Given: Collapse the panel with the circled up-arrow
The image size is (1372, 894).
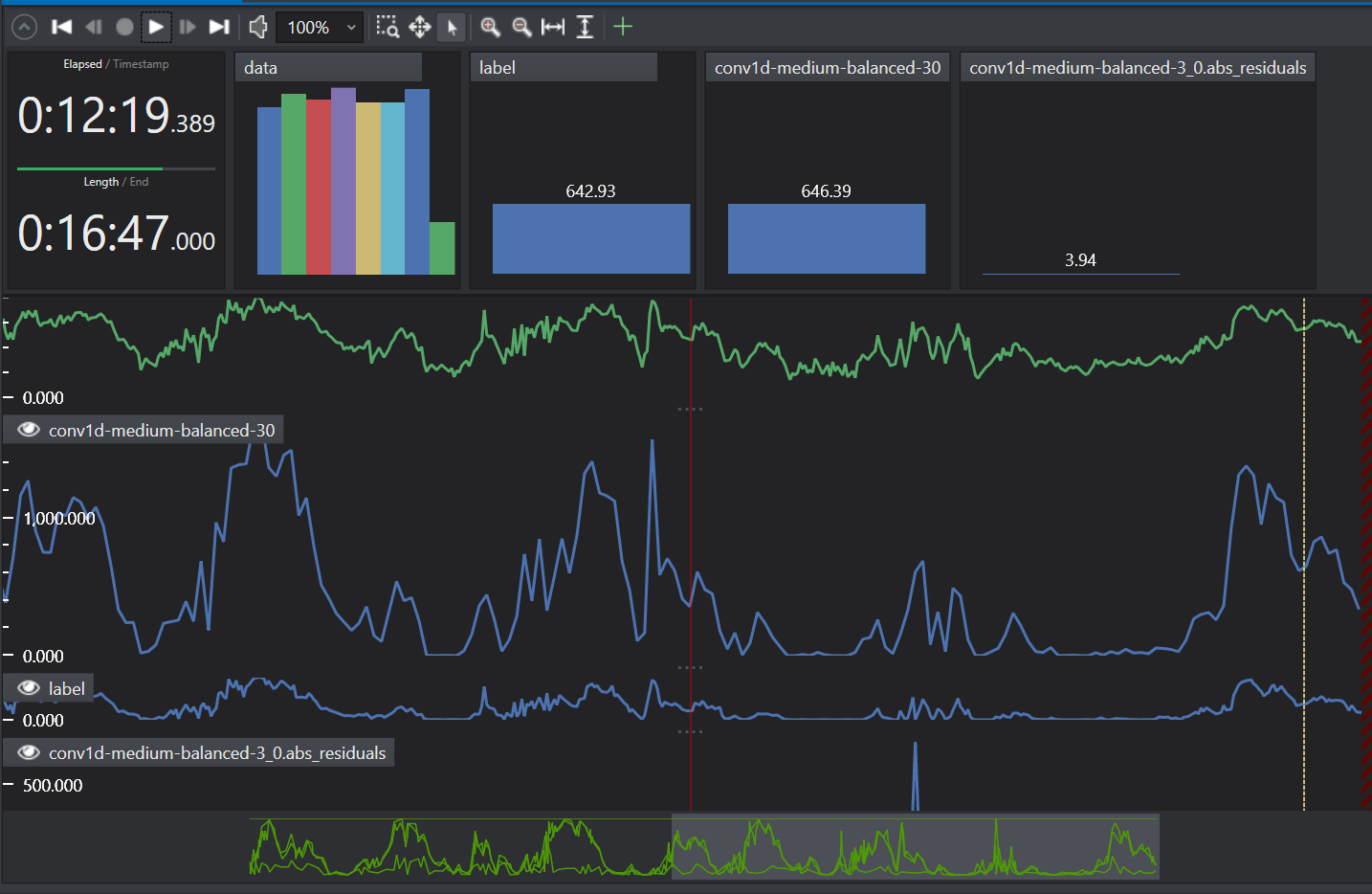Looking at the screenshot, I should tap(24, 27).
